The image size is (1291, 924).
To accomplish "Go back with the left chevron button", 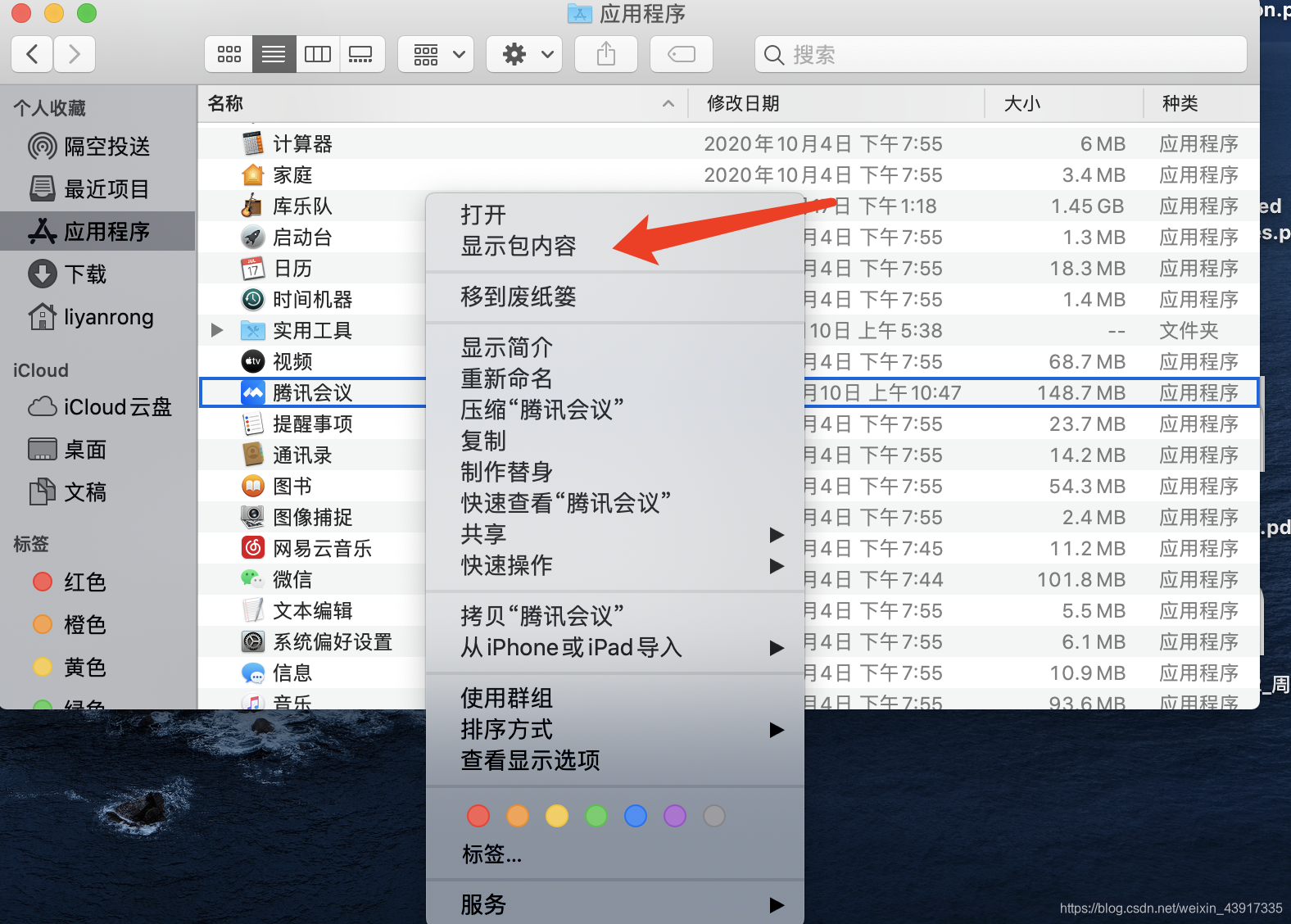I will tap(33, 55).
